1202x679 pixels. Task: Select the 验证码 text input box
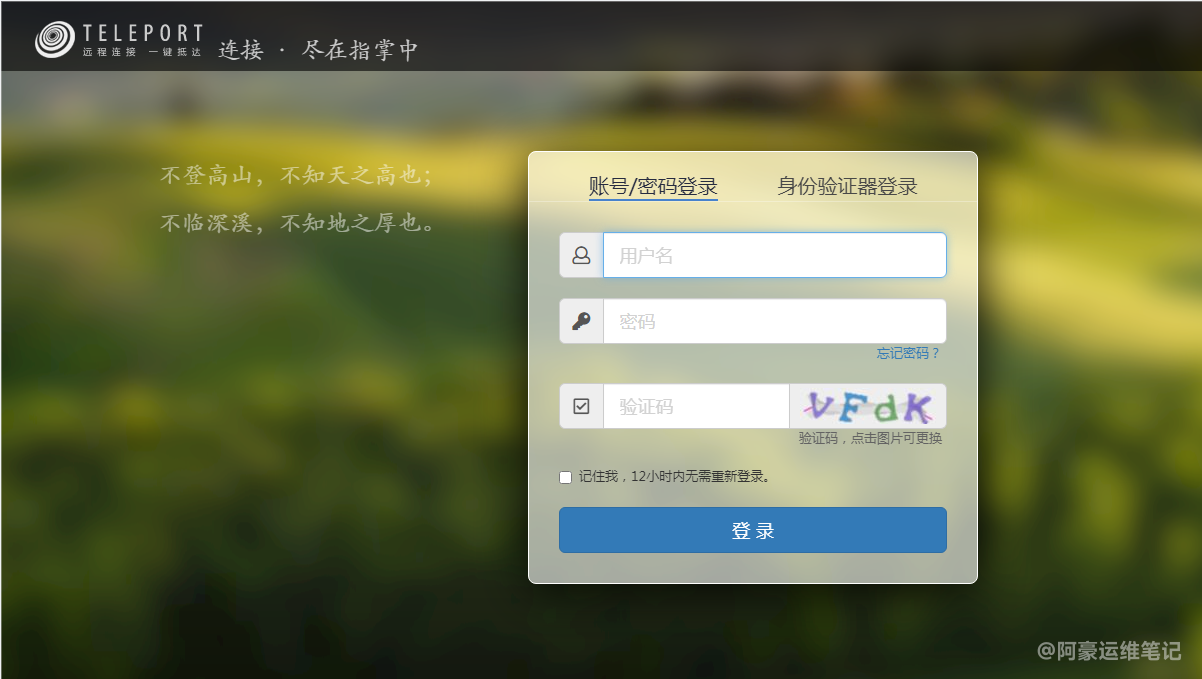pyautogui.click(x=696, y=406)
